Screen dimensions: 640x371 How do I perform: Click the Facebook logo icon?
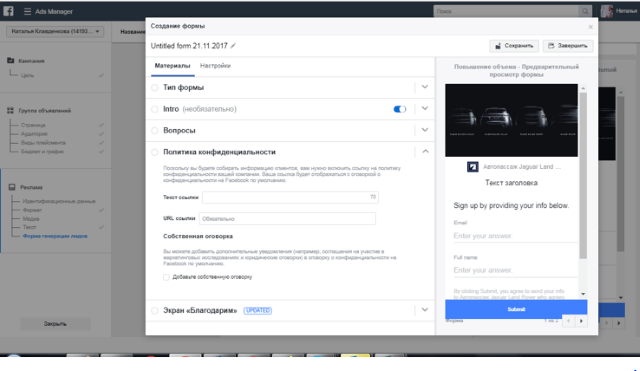pyautogui.click(x=8, y=11)
